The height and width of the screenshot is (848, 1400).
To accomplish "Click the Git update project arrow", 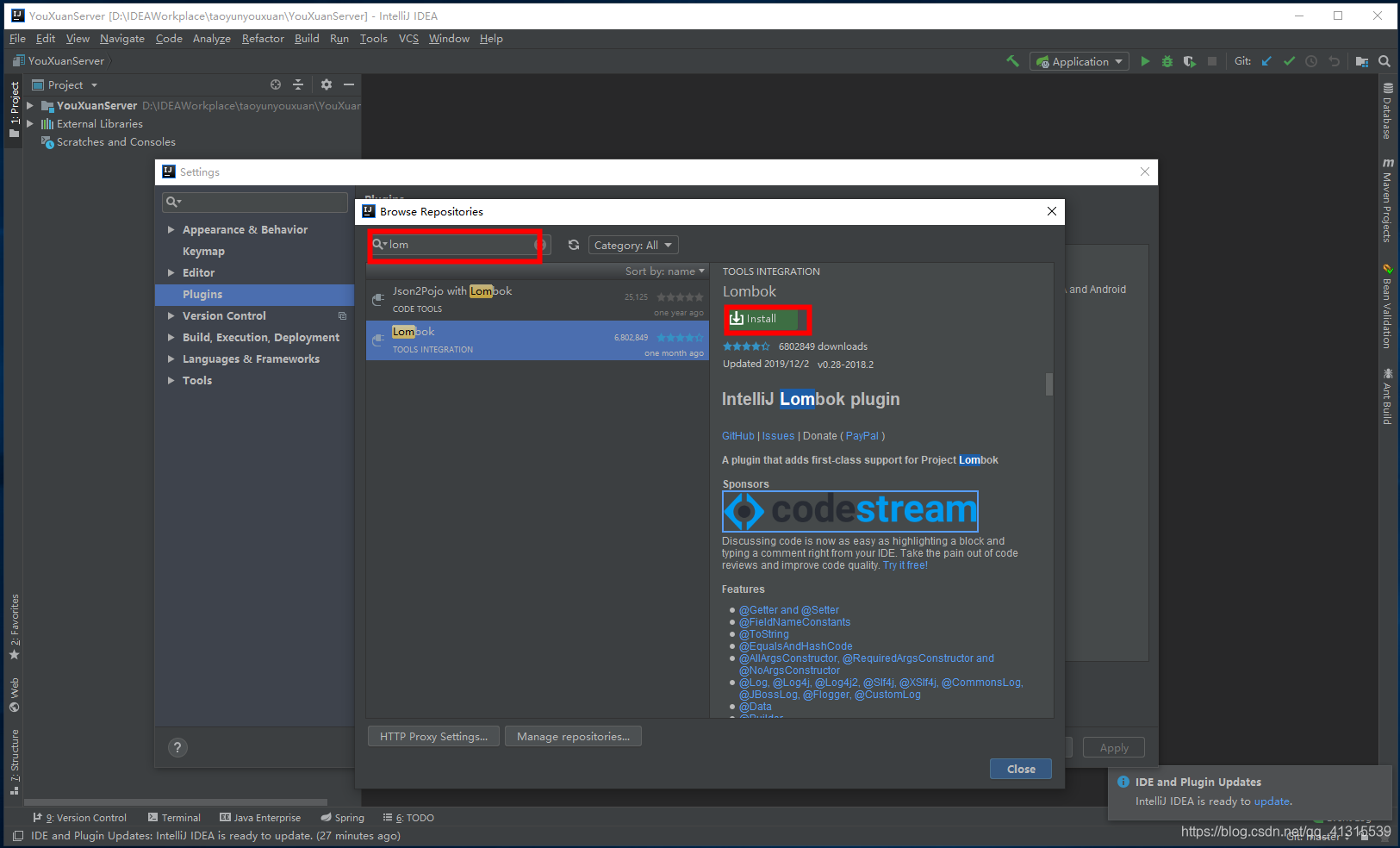I will [1266, 61].
